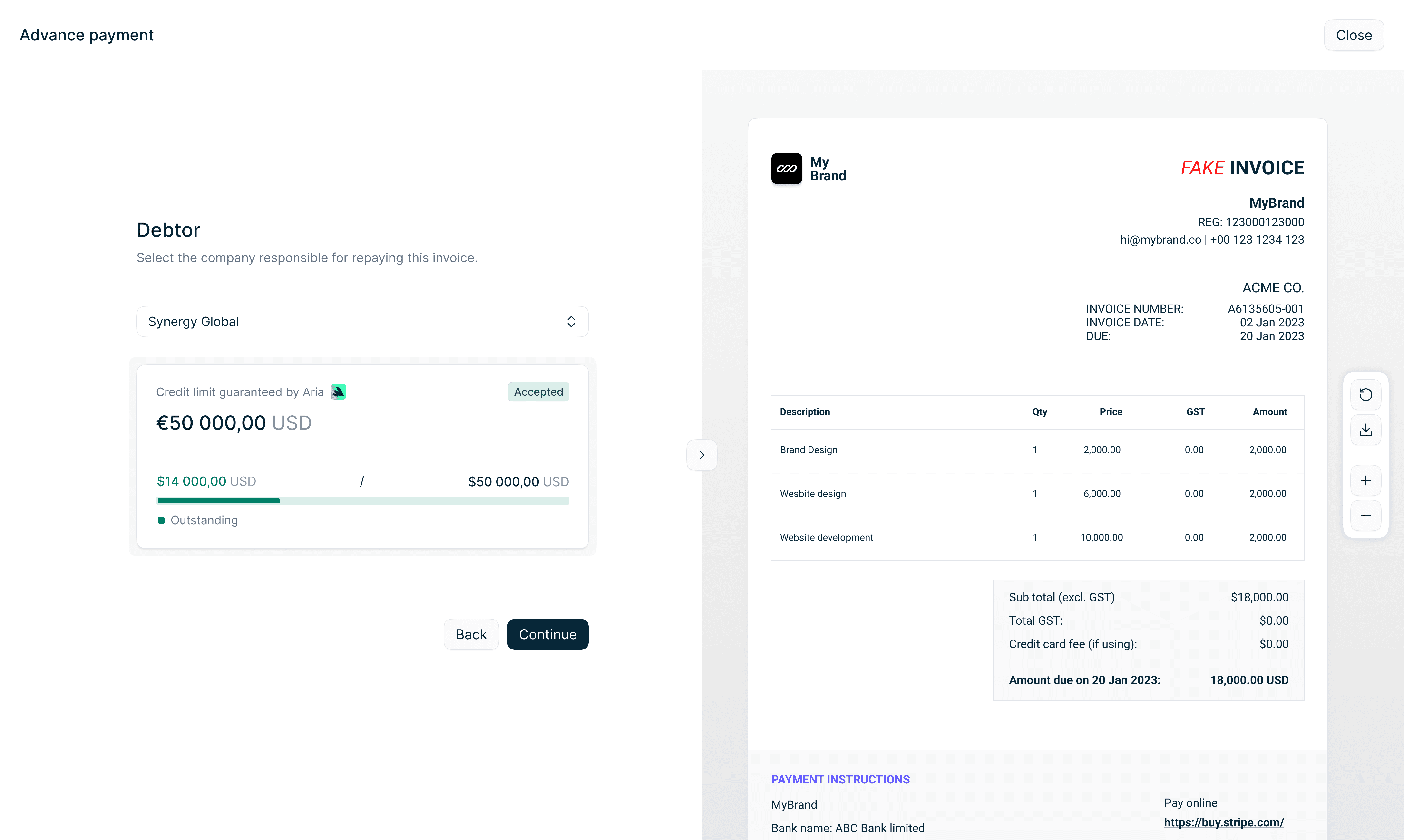The image size is (1404, 840).
Task: Open the buy.stripe.com payment link
Action: [x=1223, y=822]
